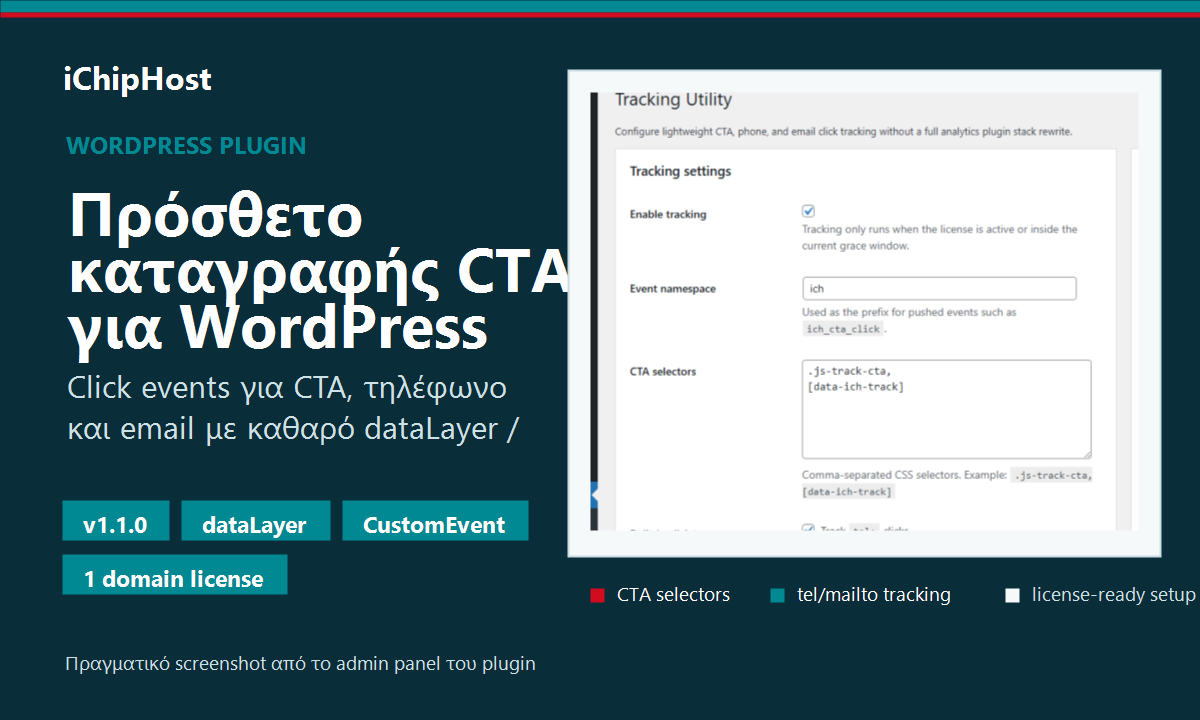
Task: Click the iChipHost logo text
Action: click(x=137, y=79)
